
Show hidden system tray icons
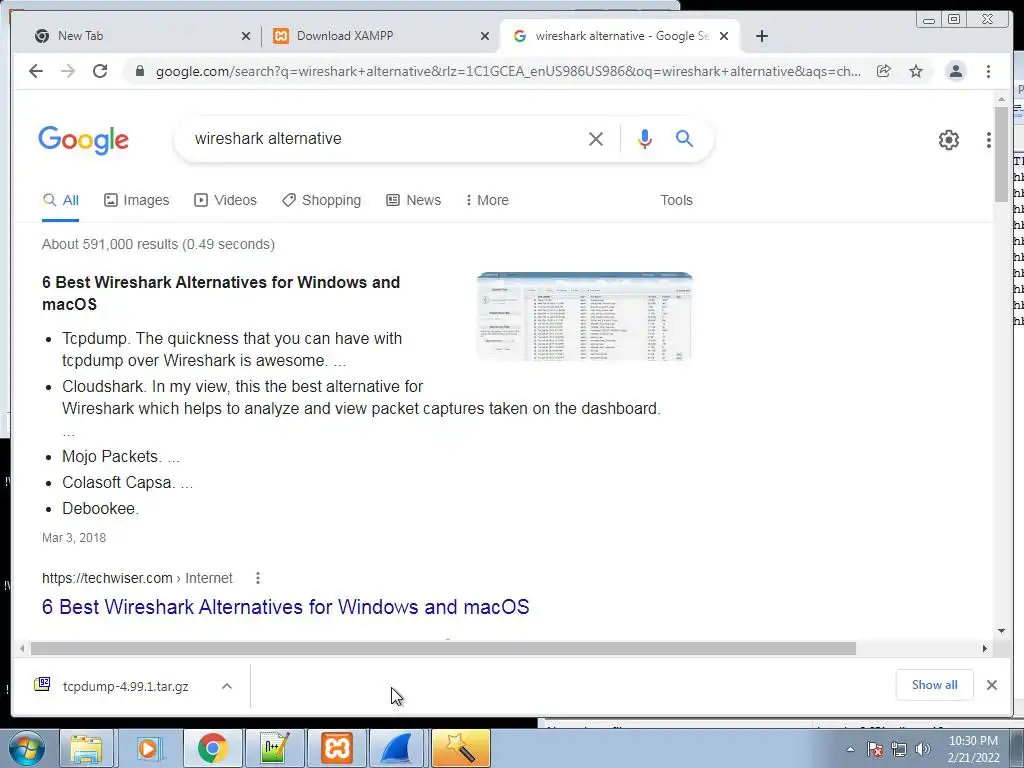[x=850, y=750]
